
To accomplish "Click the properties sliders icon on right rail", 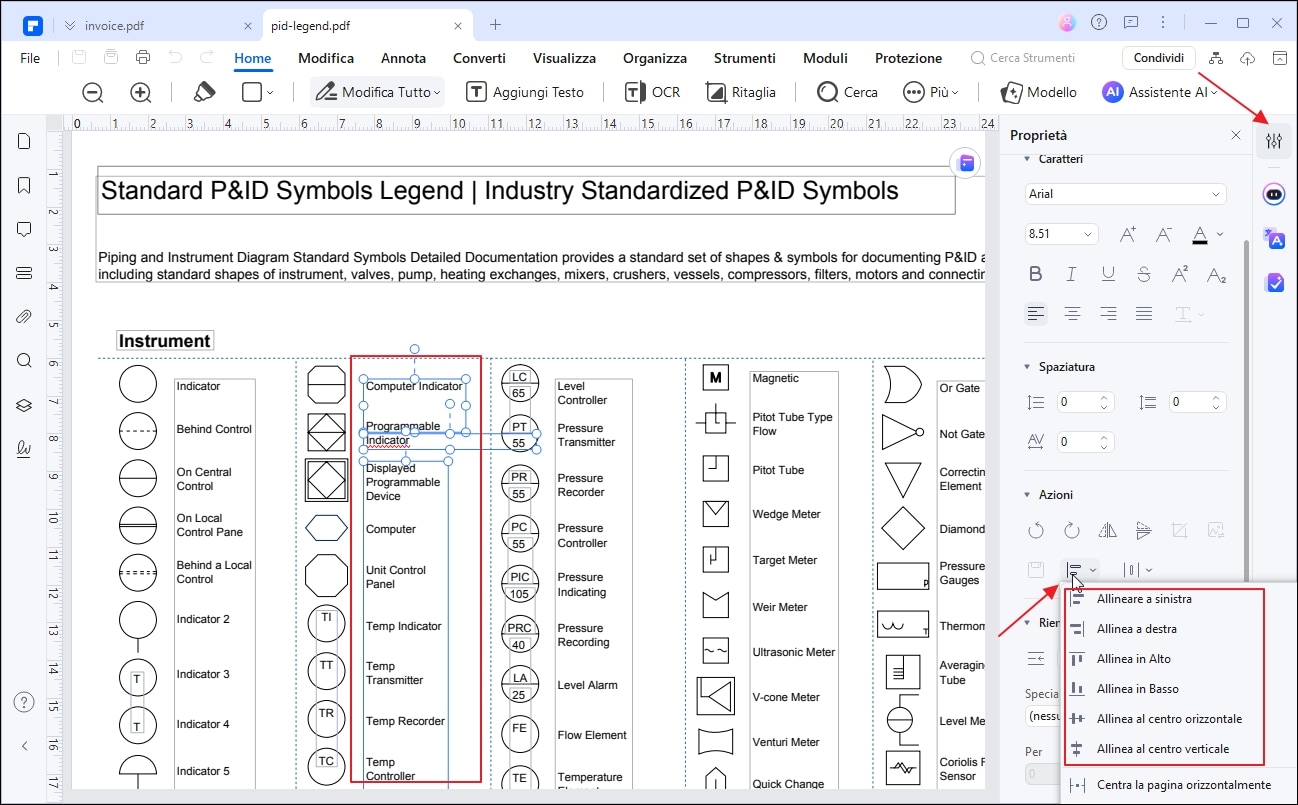I will [1273, 141].
